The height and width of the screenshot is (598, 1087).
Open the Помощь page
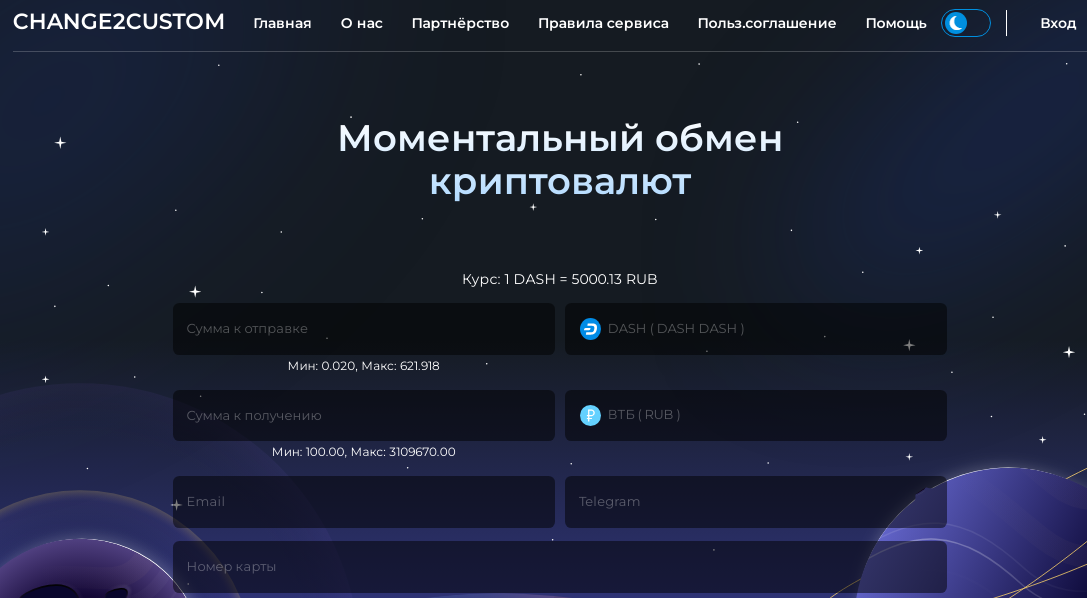coord(896,24)
